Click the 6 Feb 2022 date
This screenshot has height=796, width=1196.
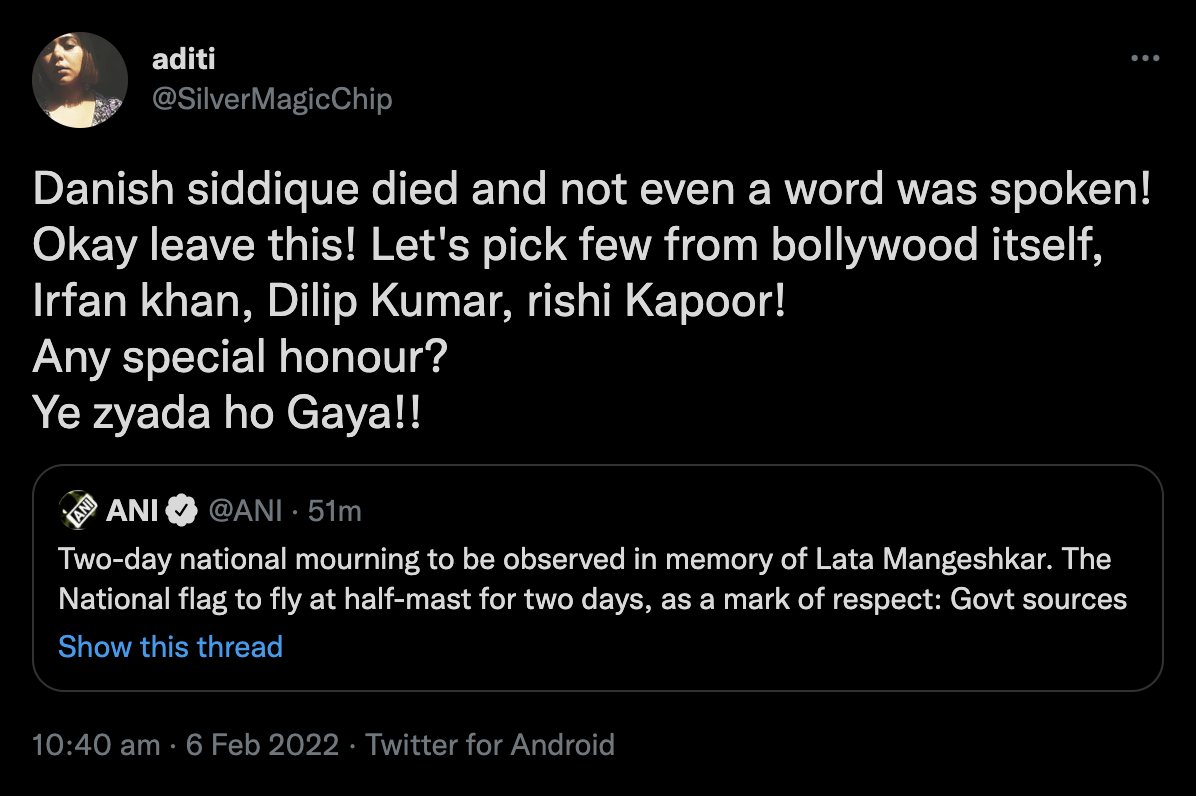coord(262,745)
